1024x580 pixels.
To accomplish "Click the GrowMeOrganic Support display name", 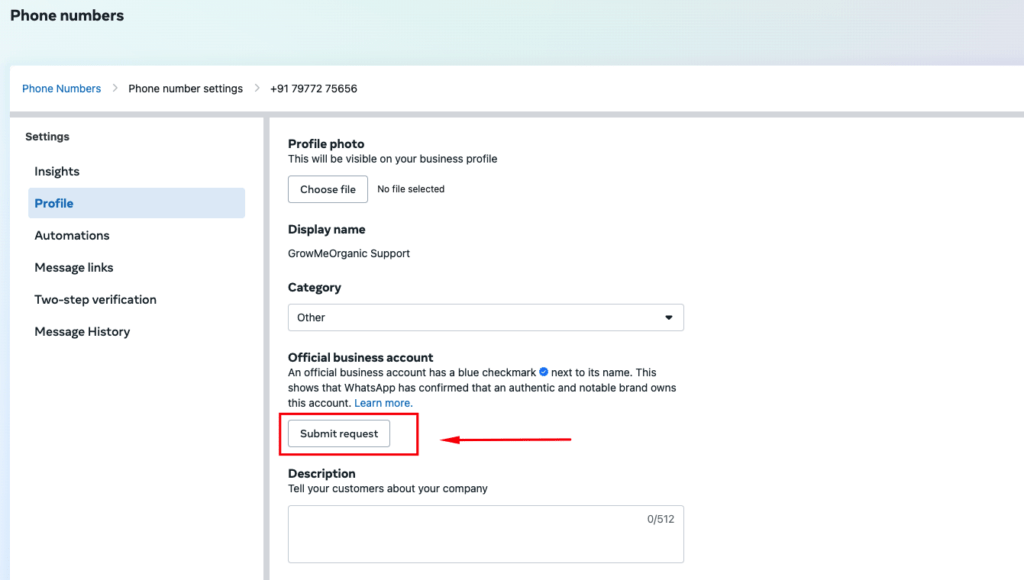I will click(x=349, y=253).
